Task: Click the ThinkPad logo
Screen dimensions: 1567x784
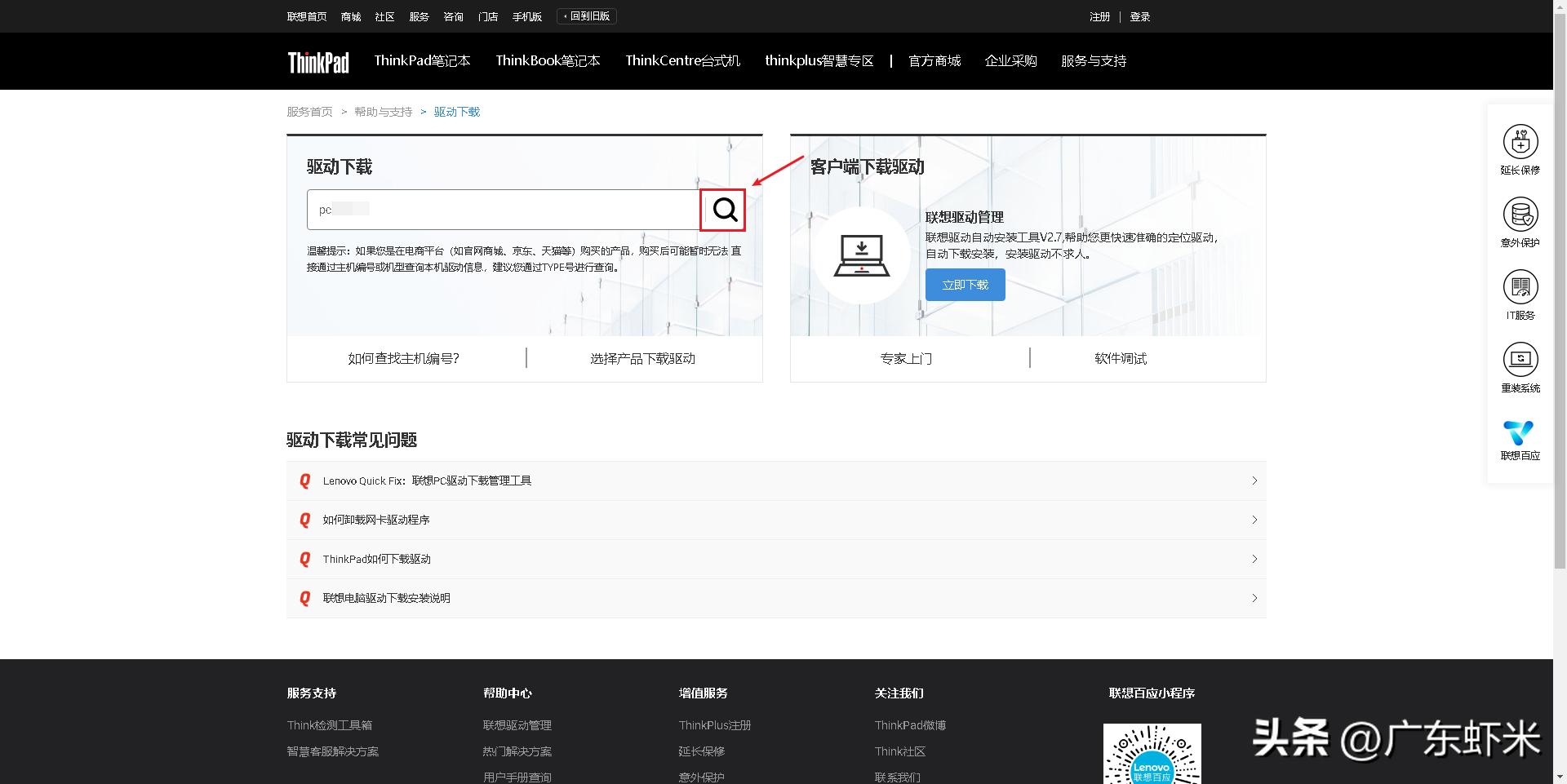Action: 317,60
